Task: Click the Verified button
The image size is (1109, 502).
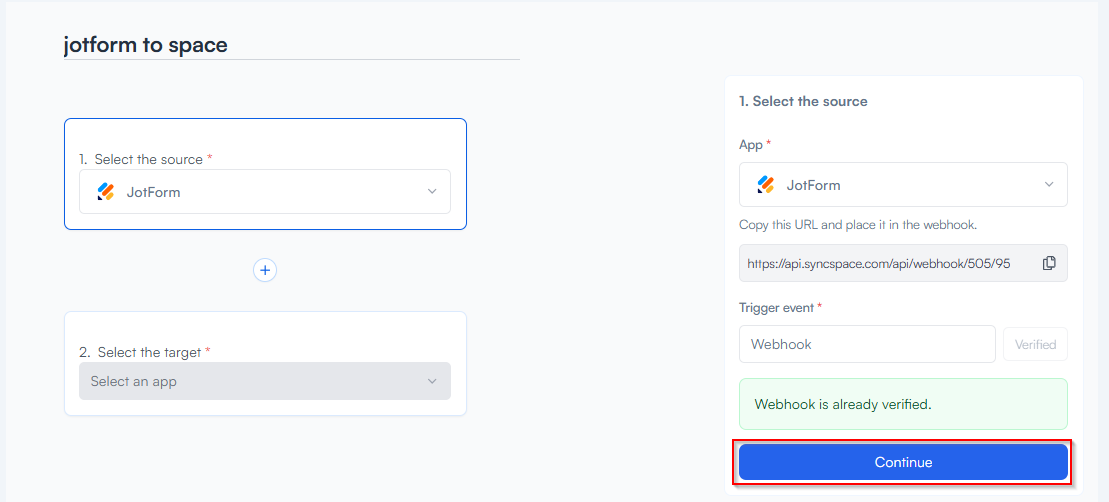Action: [1035, 344]
